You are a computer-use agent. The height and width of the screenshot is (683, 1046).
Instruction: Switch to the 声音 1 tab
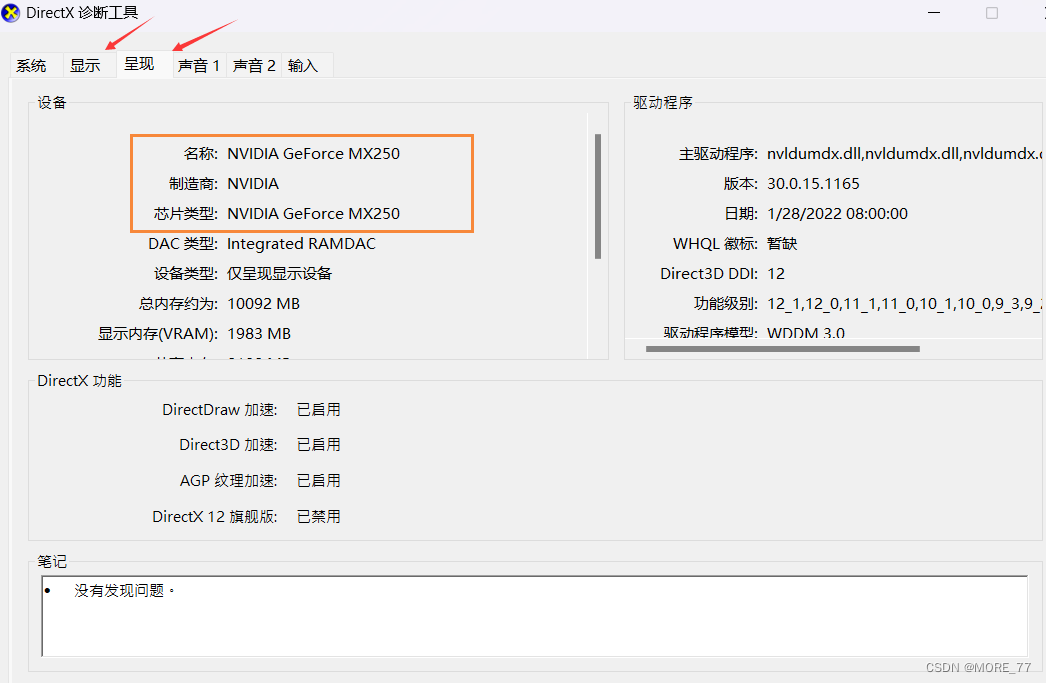tap(199, 65)
